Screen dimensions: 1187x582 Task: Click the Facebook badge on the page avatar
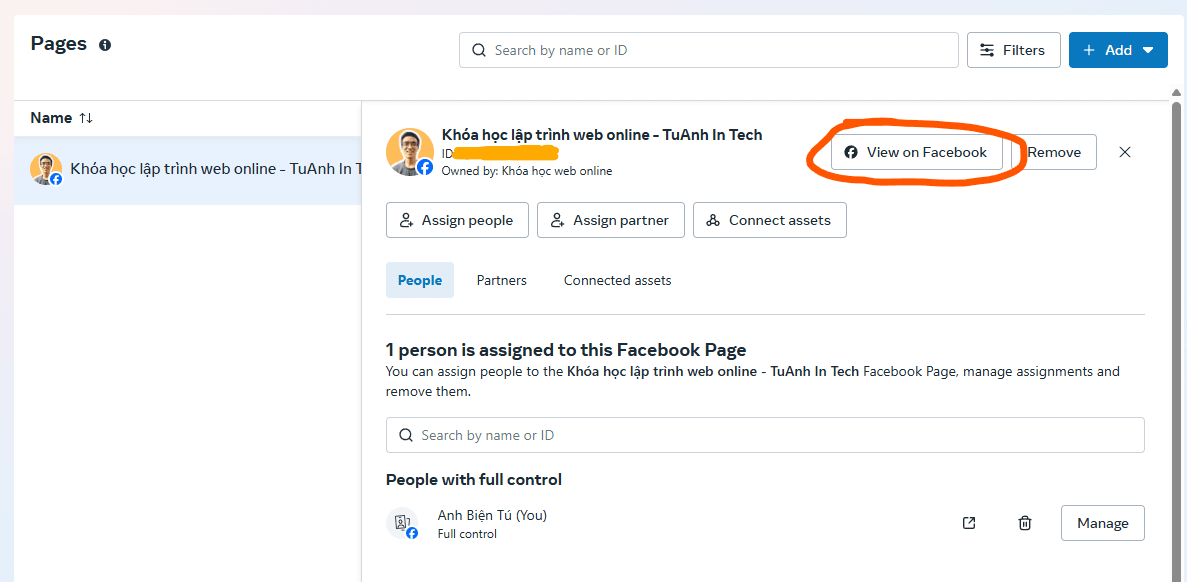tap(427, 169)
